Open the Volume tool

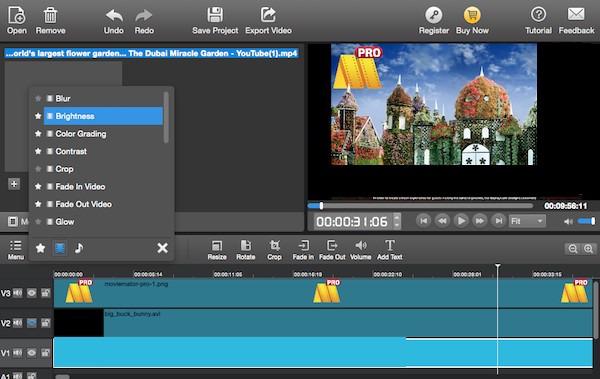pyautogui.click(x=360, y=250)
